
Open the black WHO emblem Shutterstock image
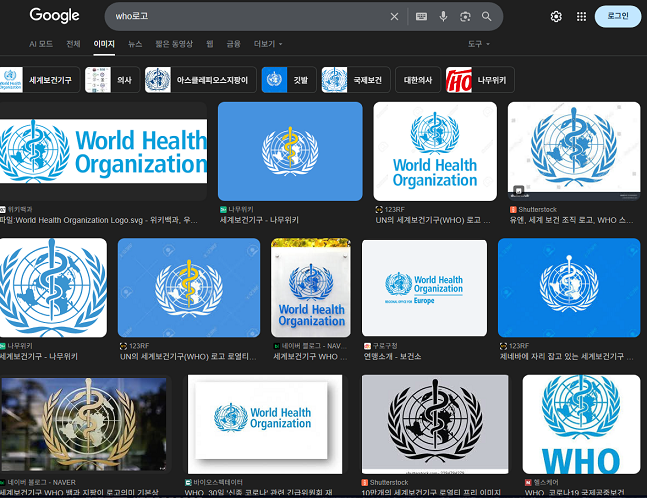click(x=435, y=424)
